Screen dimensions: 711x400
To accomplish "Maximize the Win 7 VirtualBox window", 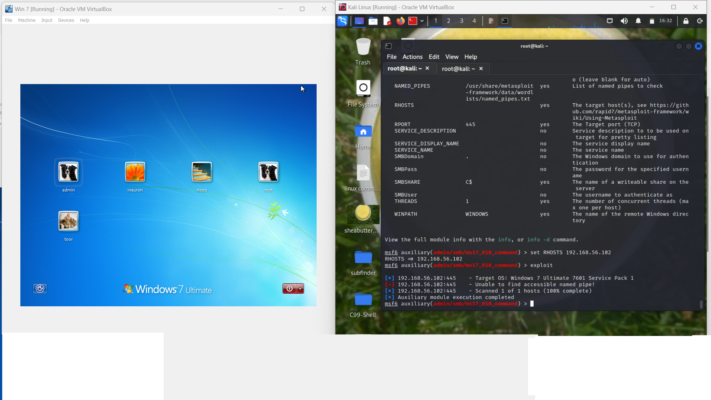I will [302, 9].
